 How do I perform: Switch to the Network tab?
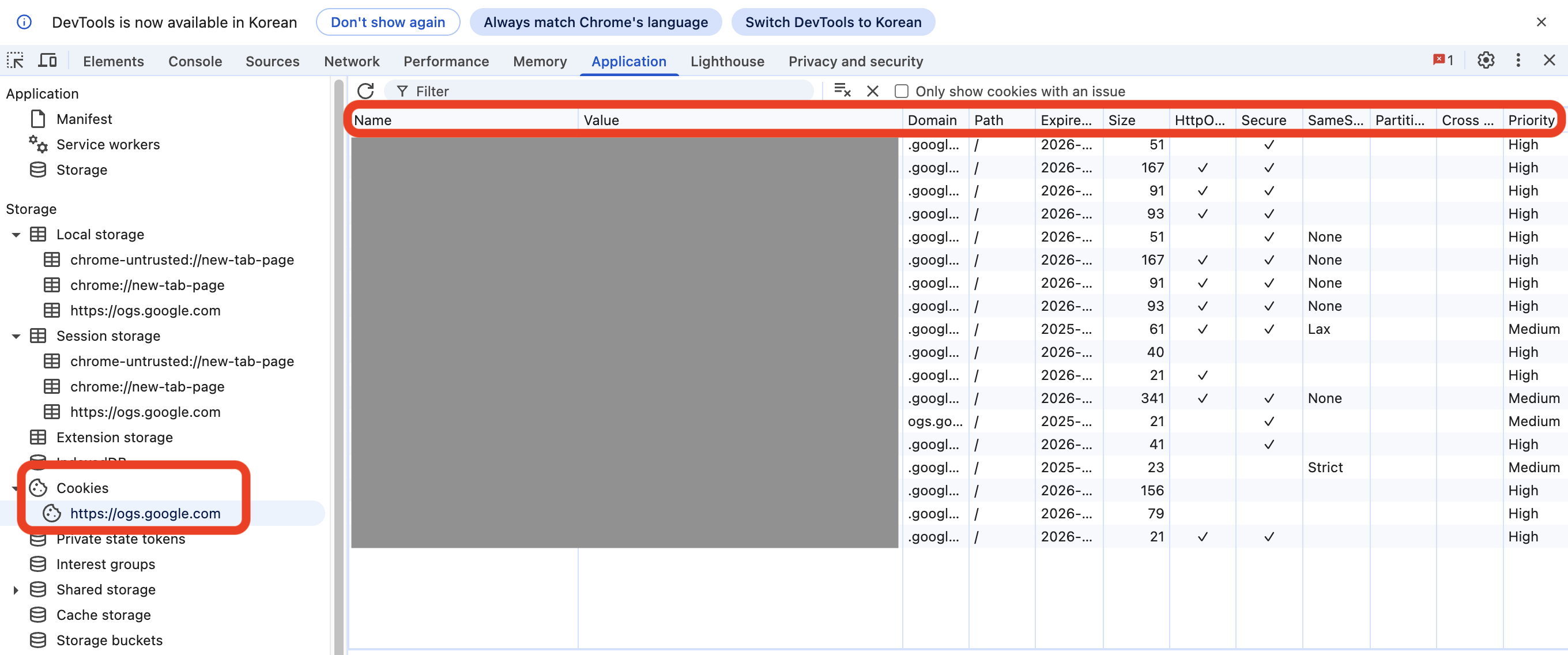click(x=351, y=61)
